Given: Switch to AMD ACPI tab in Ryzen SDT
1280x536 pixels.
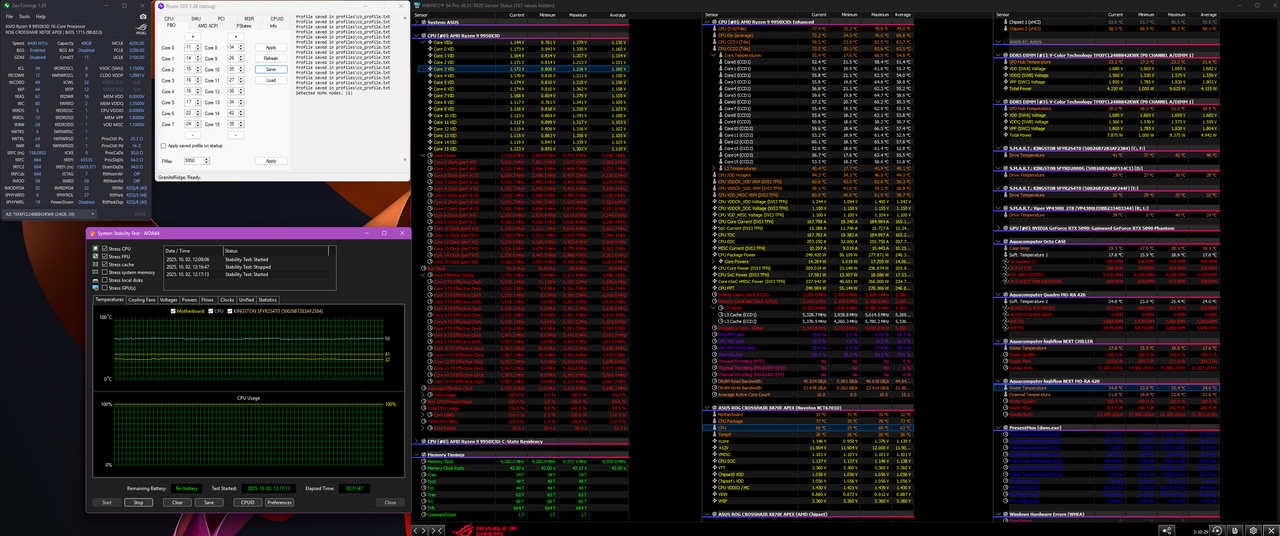Looking at the screenshot, I should (208, 26).
